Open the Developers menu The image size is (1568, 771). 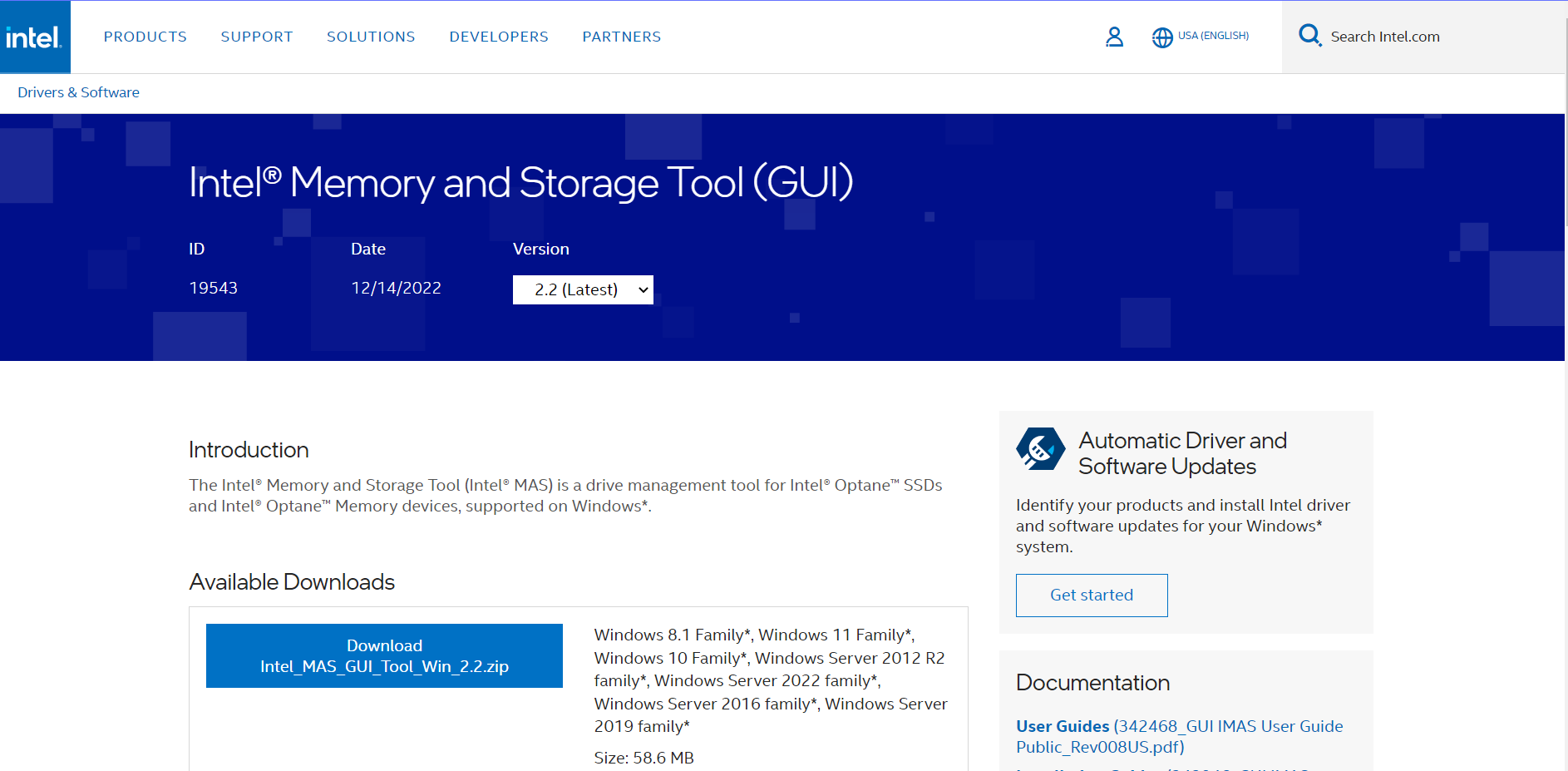499,37
